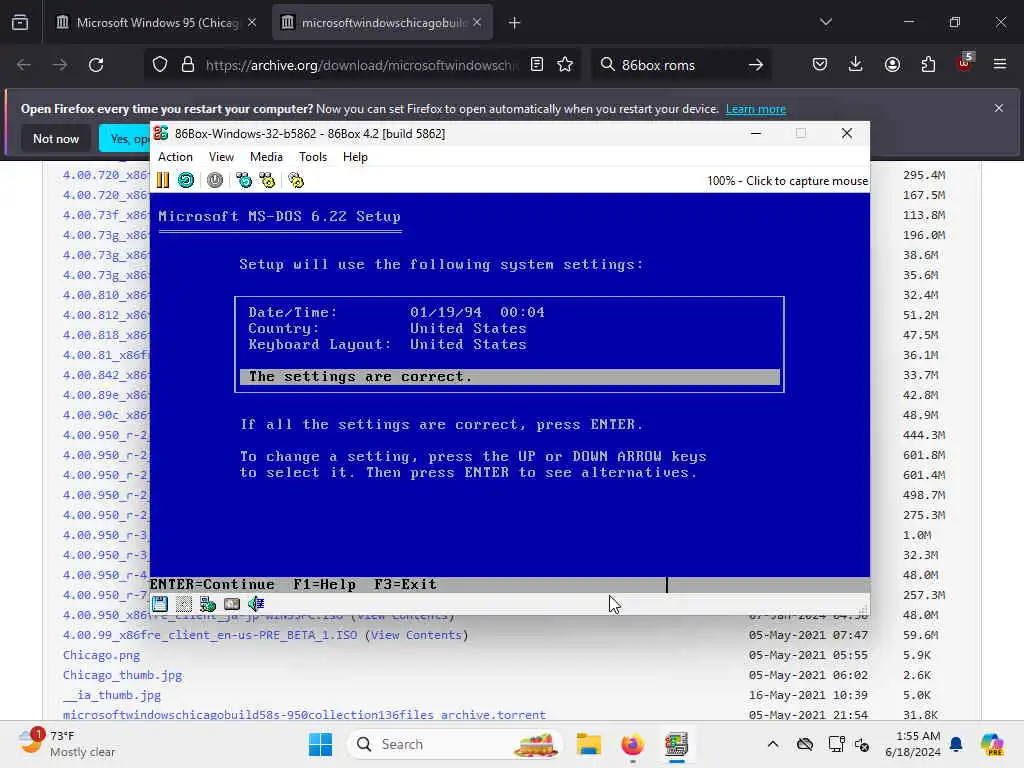Open the Chicago_thumb.jpg file link
The height and width of the screenshot is (768, 1024).
tap(122, 675)
